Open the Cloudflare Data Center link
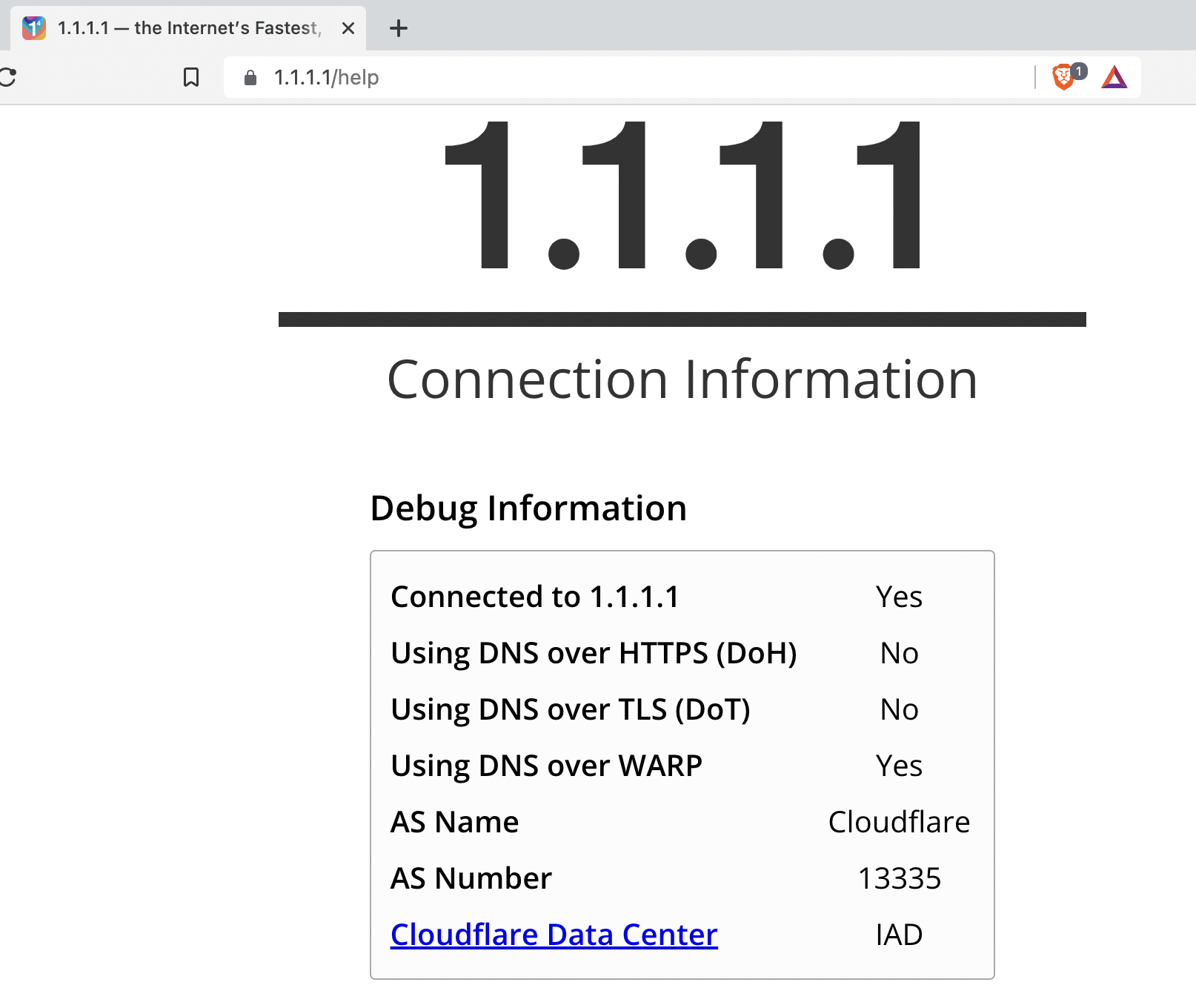The image size is (1196, 1008). 554,935
